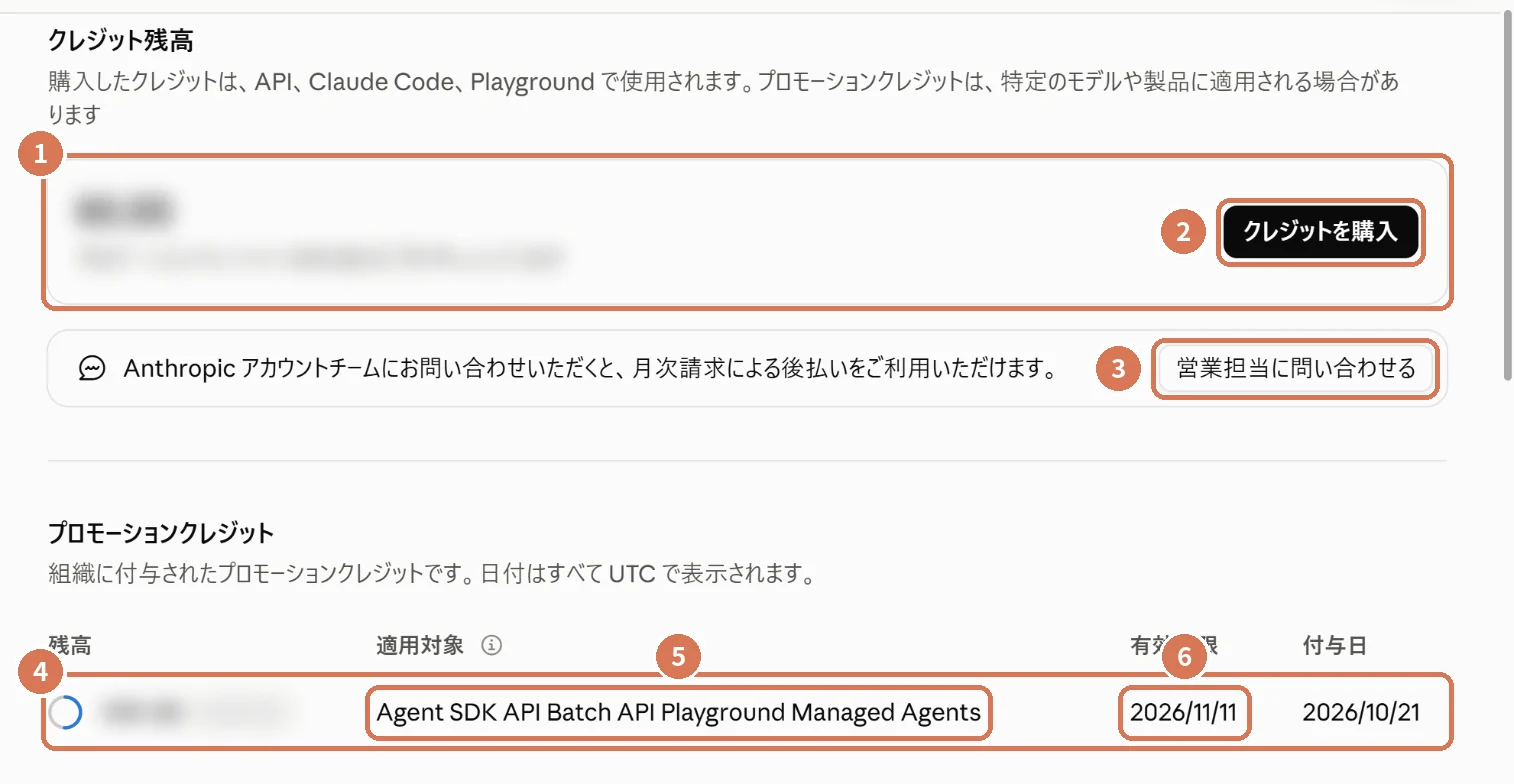Click the クレジット残高 section heading
The image size is (1514, 784).
click(x=121, y=41)
